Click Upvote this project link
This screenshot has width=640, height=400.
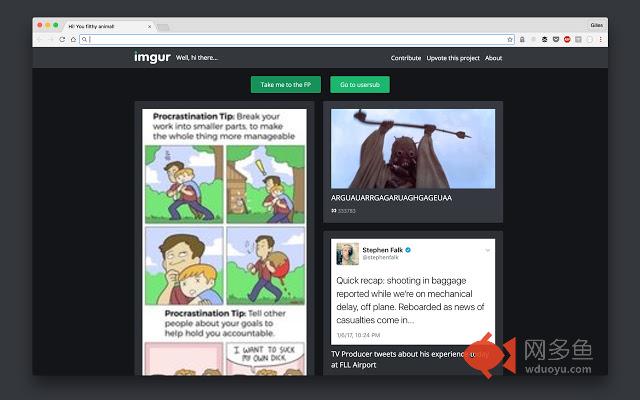coord(453,58)
